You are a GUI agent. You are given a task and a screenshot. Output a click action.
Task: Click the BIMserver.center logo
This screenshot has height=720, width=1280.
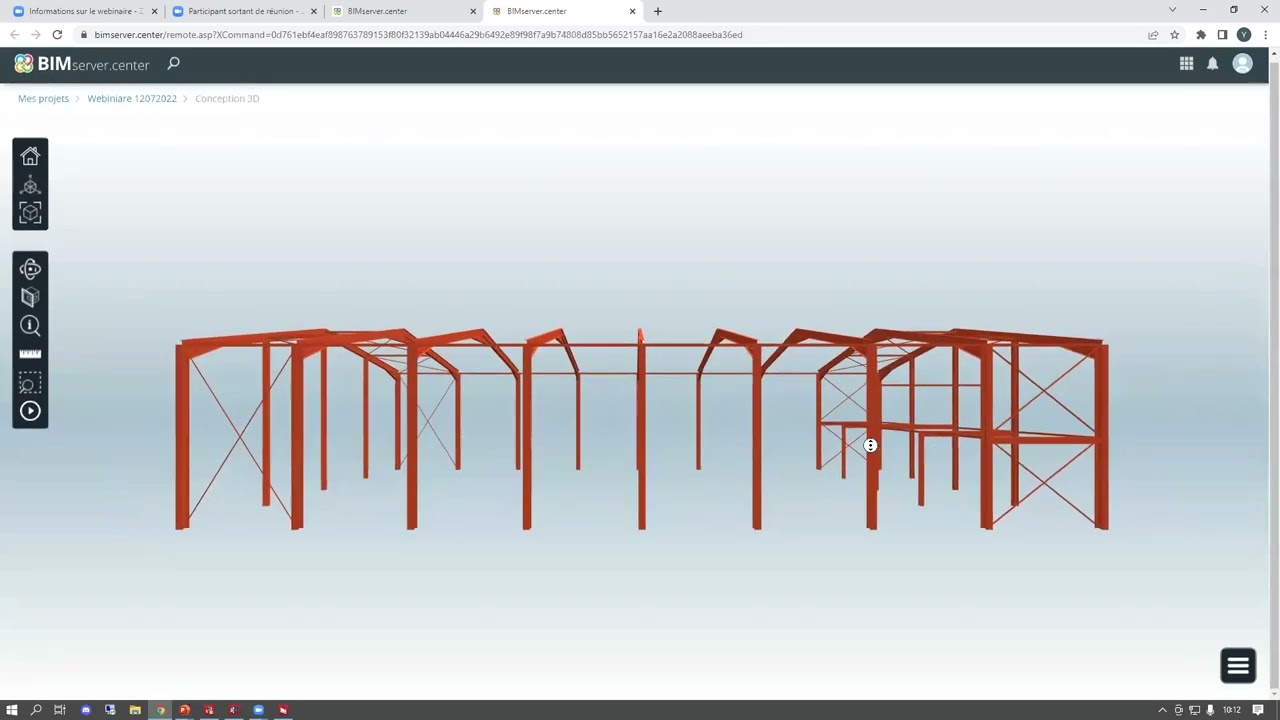click(82, 64)
